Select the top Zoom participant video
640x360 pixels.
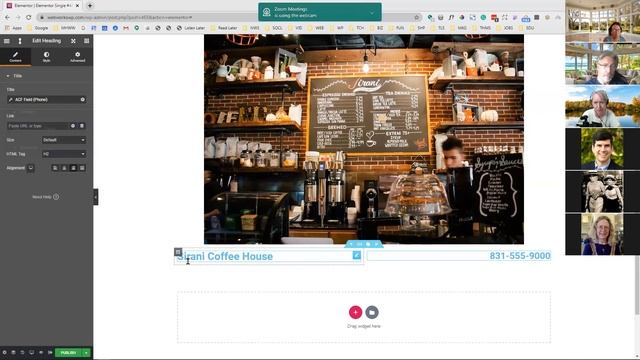(x=602, y=21)
